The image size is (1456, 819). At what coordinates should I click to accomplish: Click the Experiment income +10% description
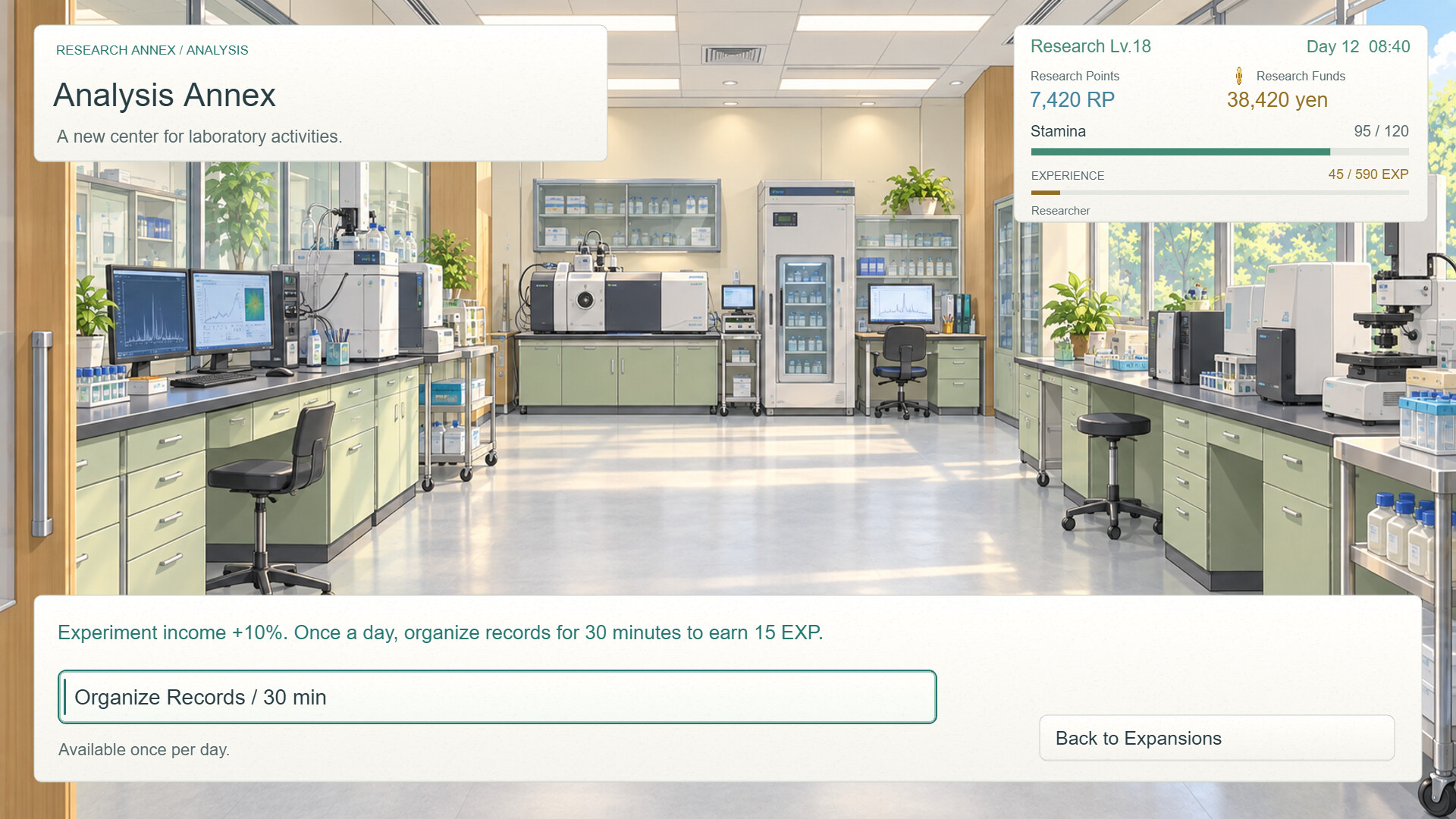point(441,632)
